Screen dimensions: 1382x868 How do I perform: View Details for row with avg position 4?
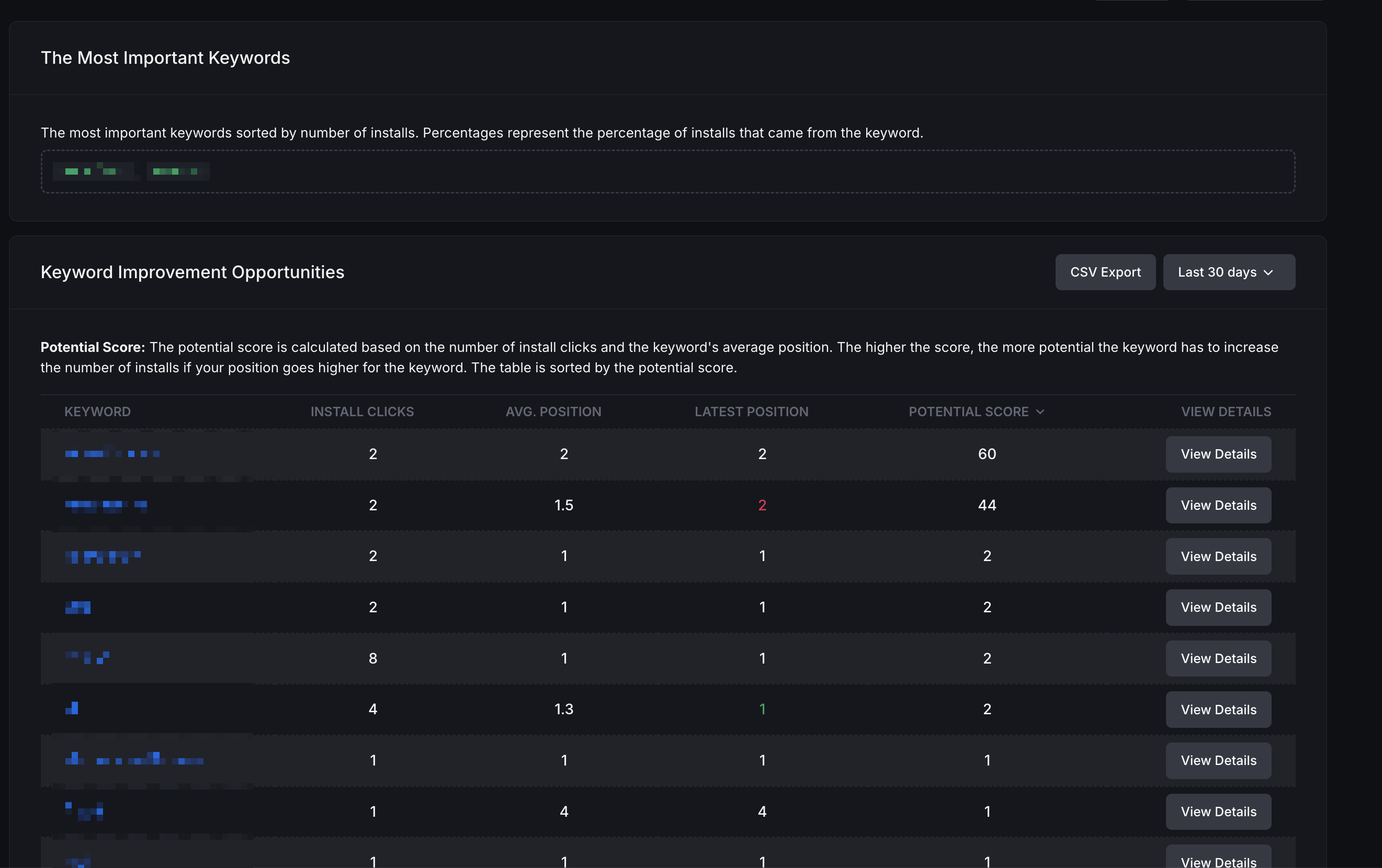(x=1218, y=811)
